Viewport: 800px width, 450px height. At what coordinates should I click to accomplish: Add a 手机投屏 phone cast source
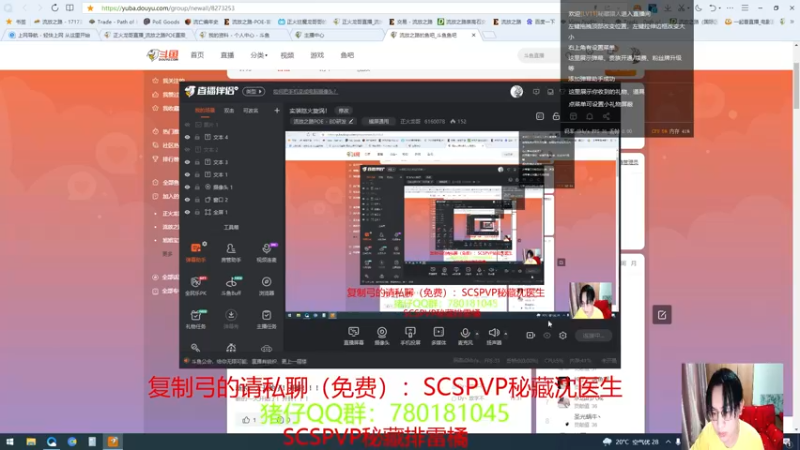pyautogui.click(x=410, y=336)
